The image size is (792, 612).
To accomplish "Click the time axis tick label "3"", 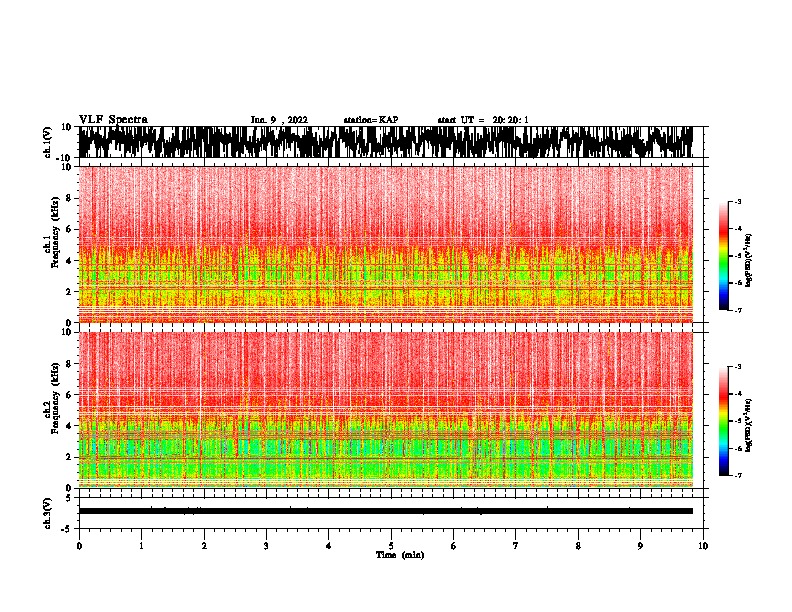I will pos(266,546).
